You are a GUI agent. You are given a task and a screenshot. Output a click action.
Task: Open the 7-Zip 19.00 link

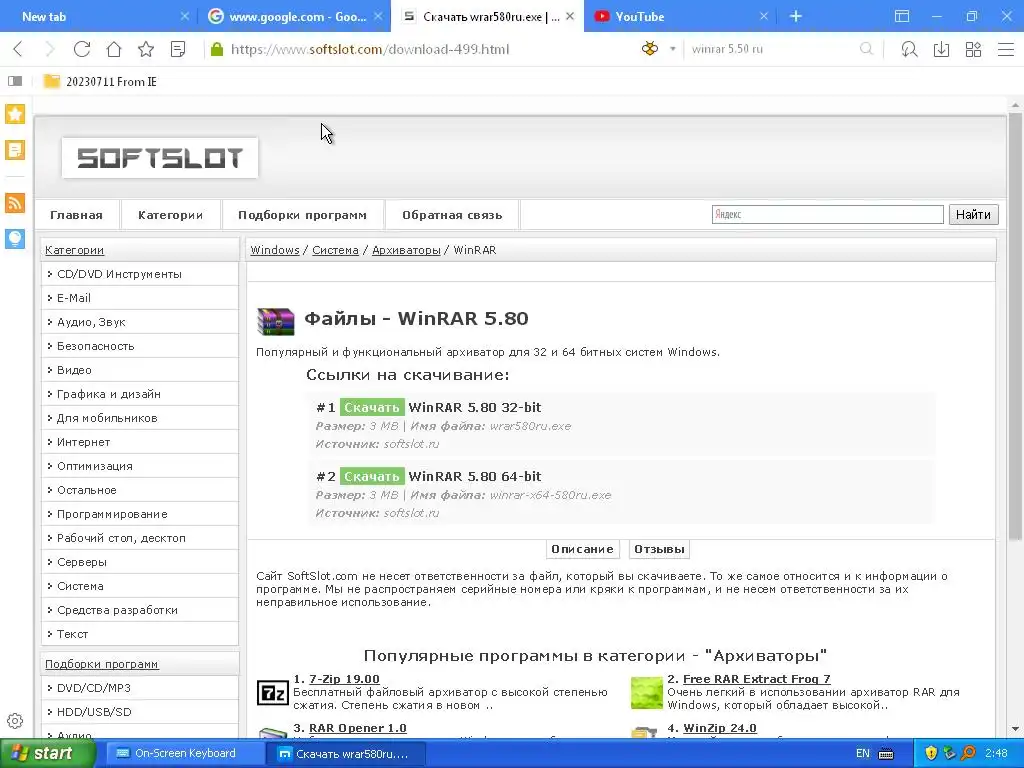coord(344,679)
